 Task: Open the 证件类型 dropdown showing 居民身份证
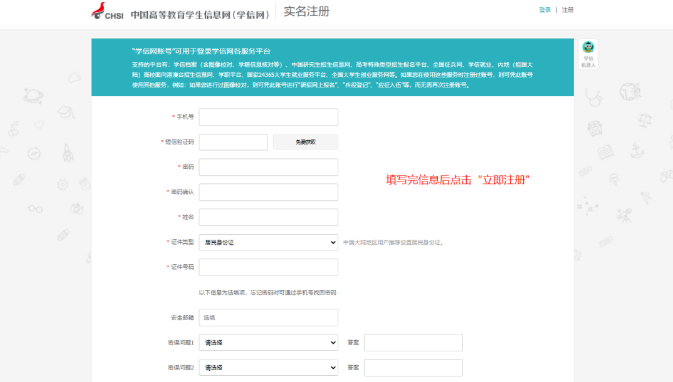coord(268,243)
